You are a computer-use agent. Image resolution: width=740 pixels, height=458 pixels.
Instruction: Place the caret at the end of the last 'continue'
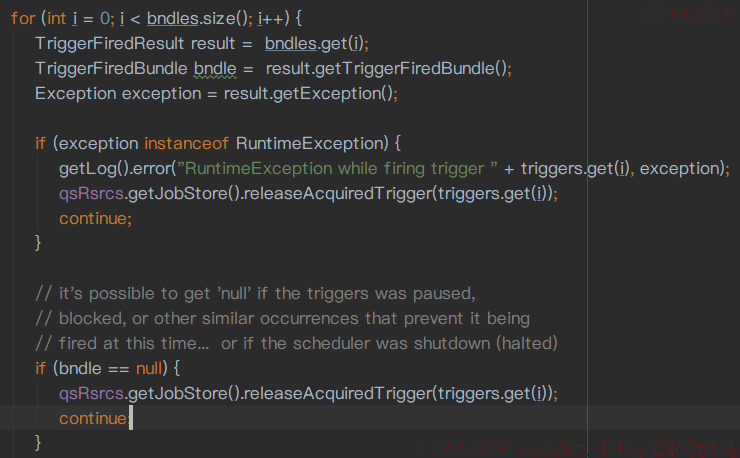(130, 418)
